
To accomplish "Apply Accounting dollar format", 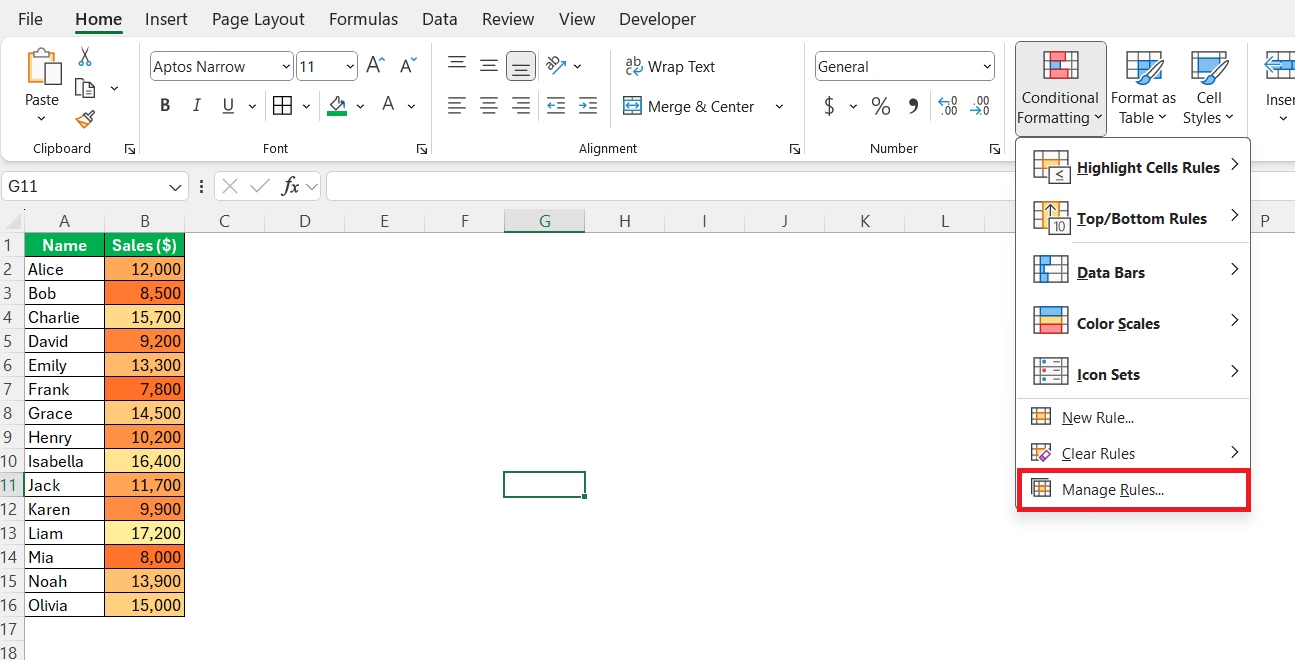I will tap(829, 106).
